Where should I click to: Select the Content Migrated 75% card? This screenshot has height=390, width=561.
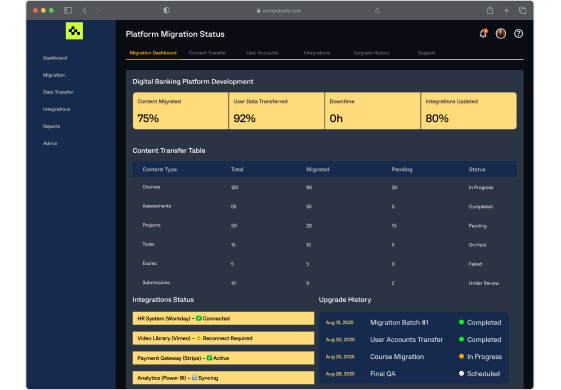pos(180,111)
